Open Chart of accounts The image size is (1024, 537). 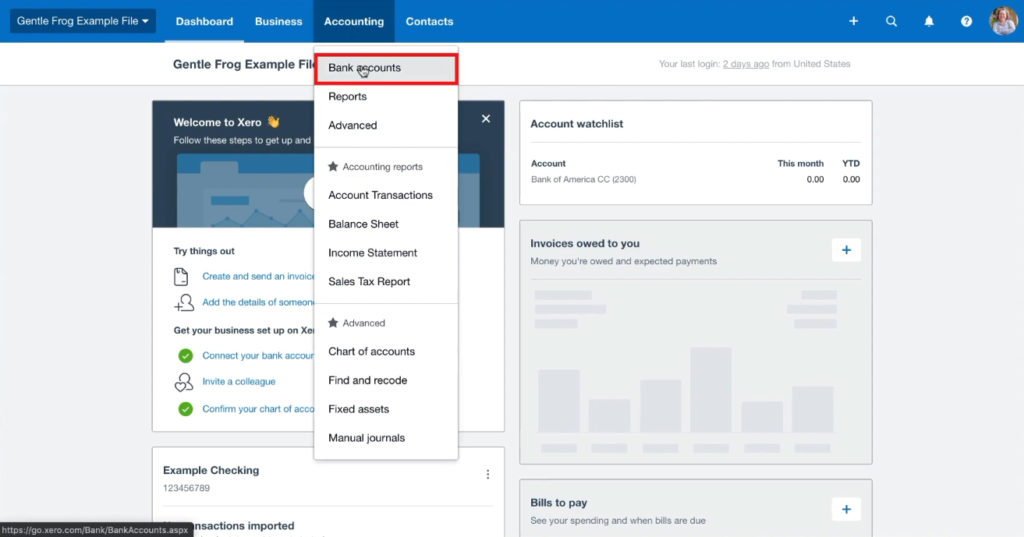[x=386, y=351]
